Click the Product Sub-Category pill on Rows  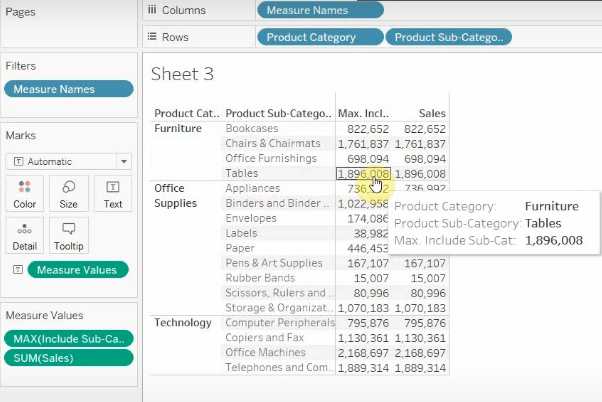click(450, 37)
